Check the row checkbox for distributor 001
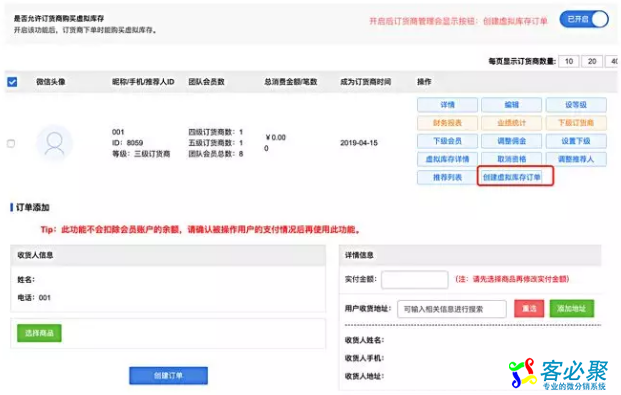This screenshot has height=395, width=621. click(11, 143)
